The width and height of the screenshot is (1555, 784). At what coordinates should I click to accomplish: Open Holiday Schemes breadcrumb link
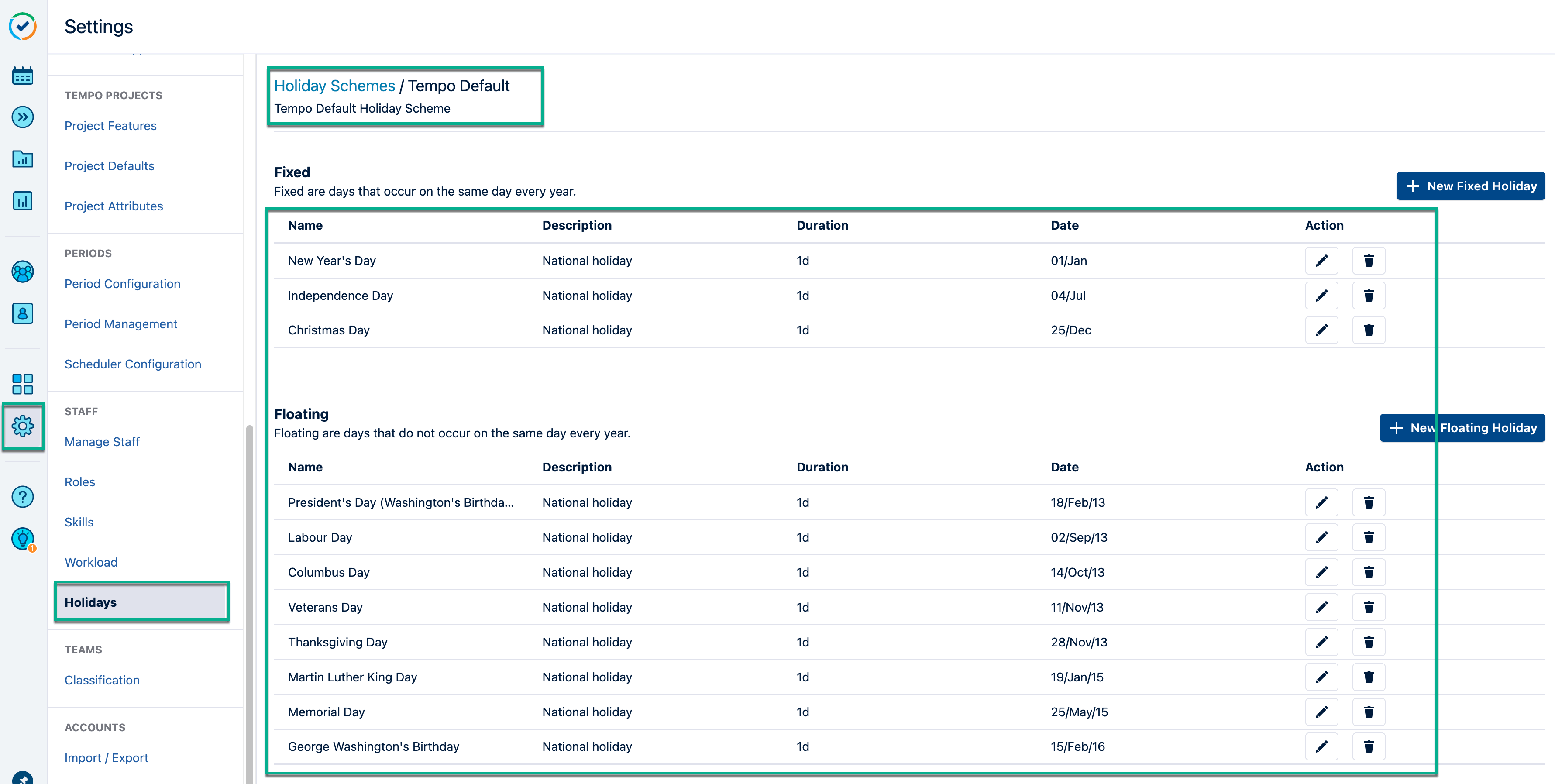point(334,86)
